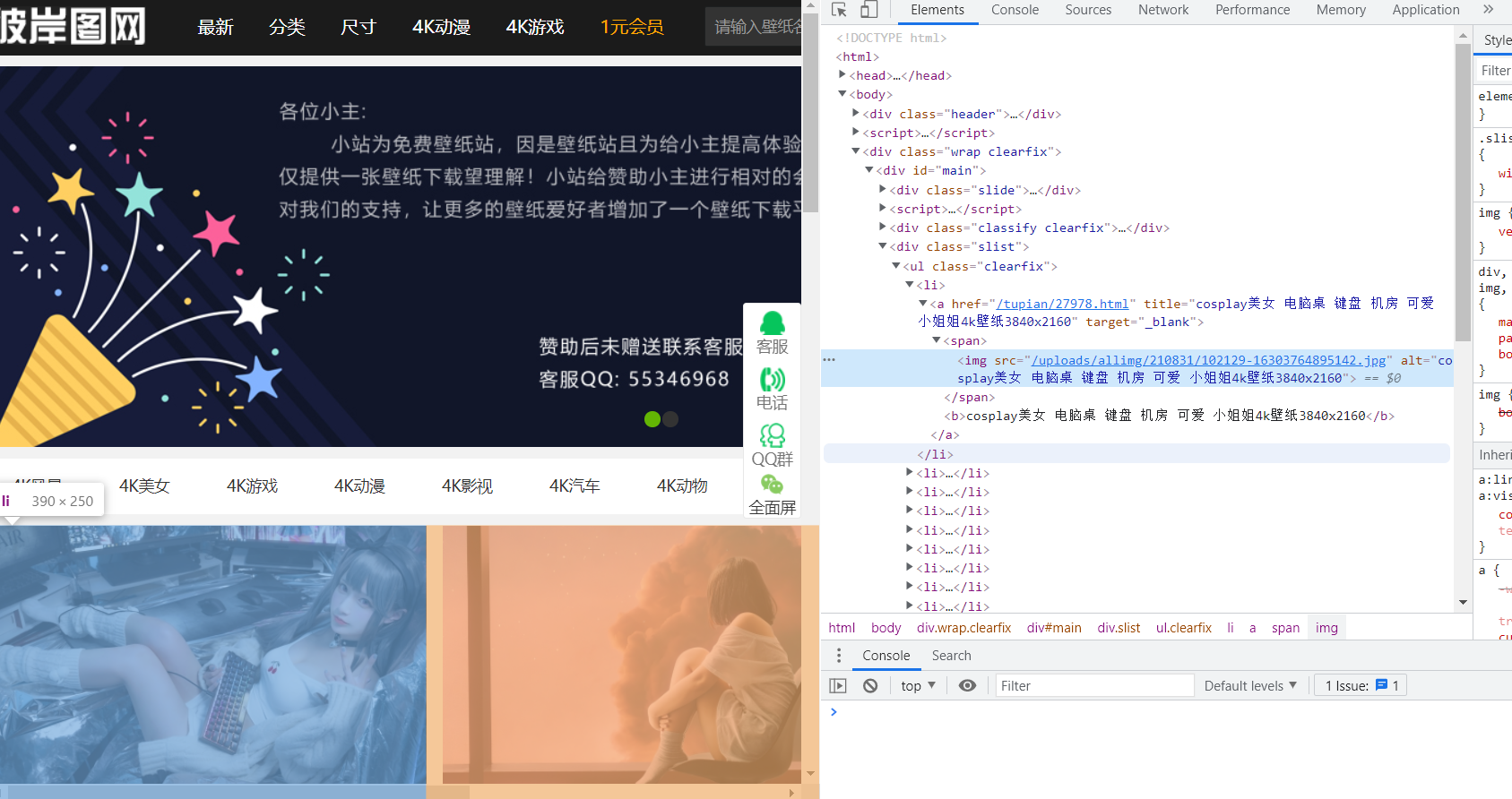Viewport: 1512px width, 799px height.
Task: Open the Sources tab
Action: click(1088, 10)
